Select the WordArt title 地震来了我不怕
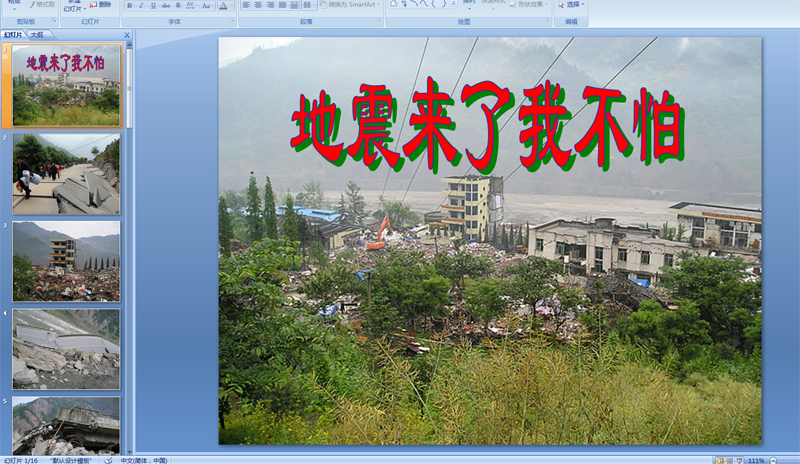 487,125
